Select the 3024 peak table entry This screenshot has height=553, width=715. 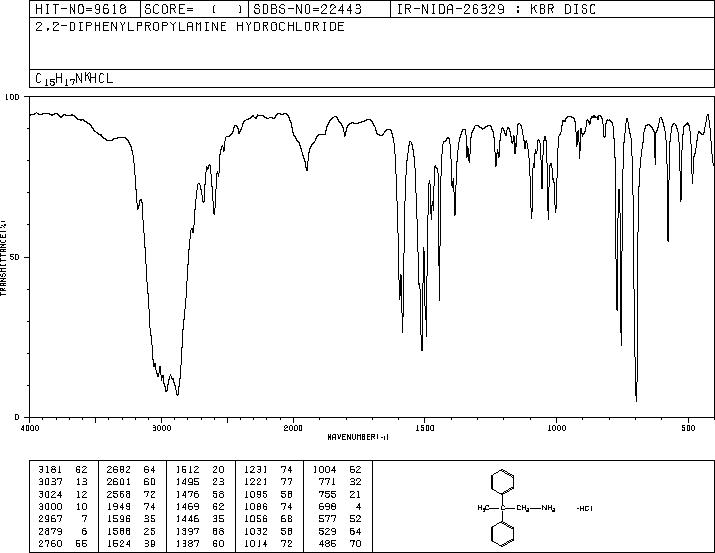[62, 494]
